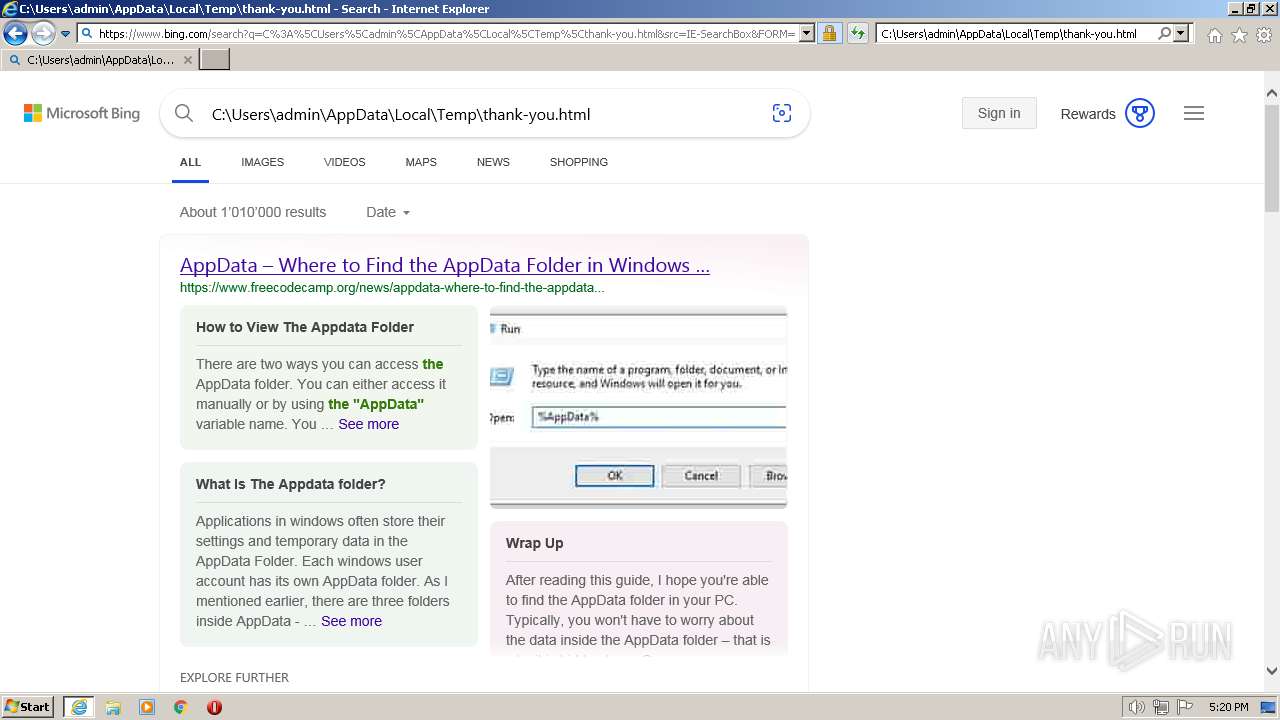Switch to the SHOPPING tab
1280x720 pixels.
pos(578,162)
